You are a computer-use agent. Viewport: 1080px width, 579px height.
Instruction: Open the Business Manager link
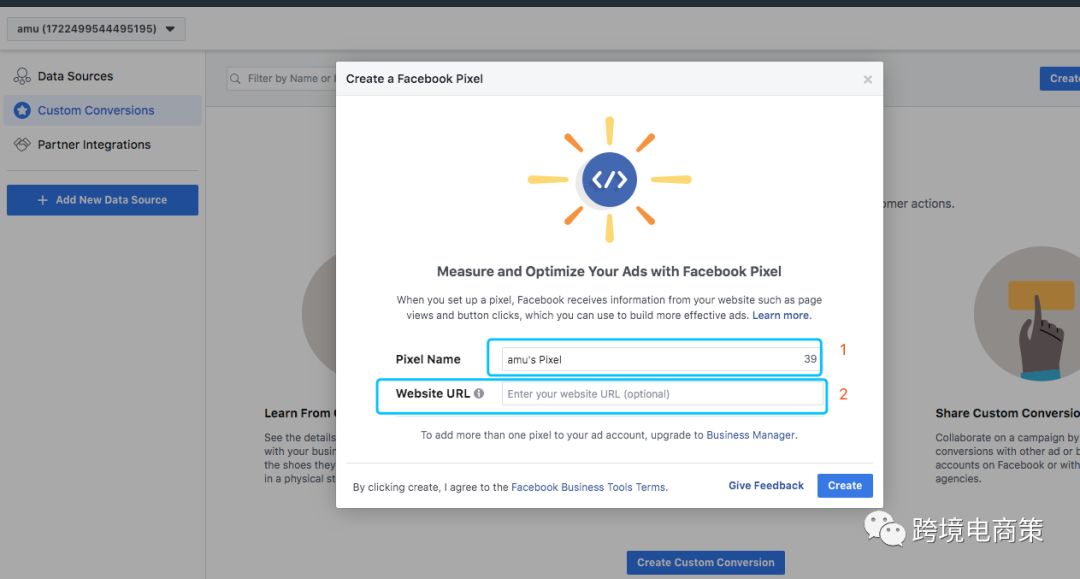click(750, 435)
